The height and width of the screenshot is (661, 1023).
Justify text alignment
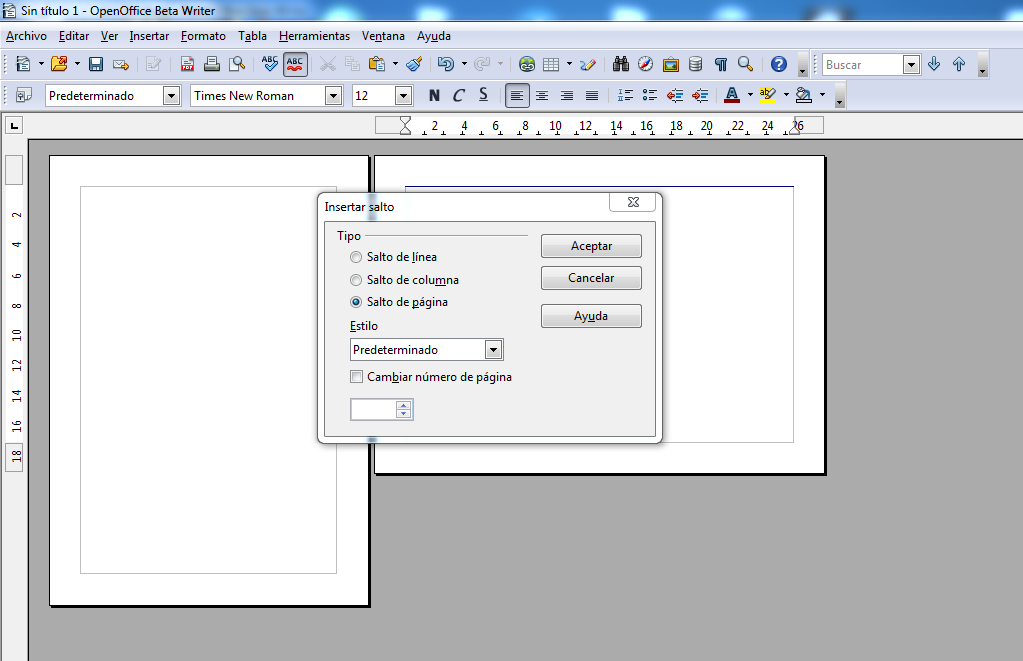(x=592, y=95)
